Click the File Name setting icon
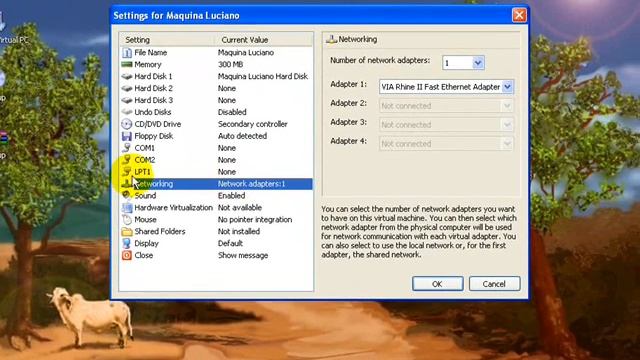 point(127,53)
